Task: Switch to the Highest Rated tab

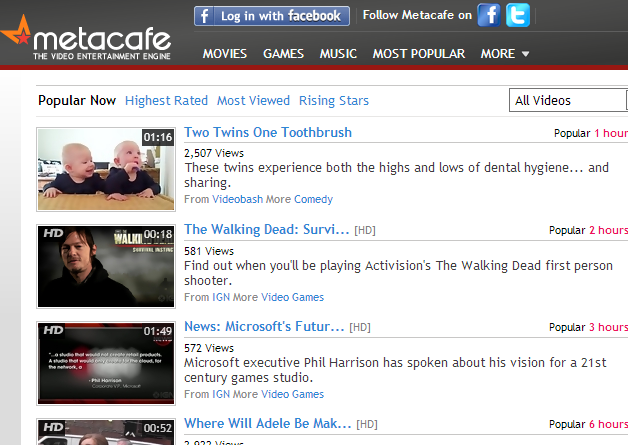Action: point(166,100)
